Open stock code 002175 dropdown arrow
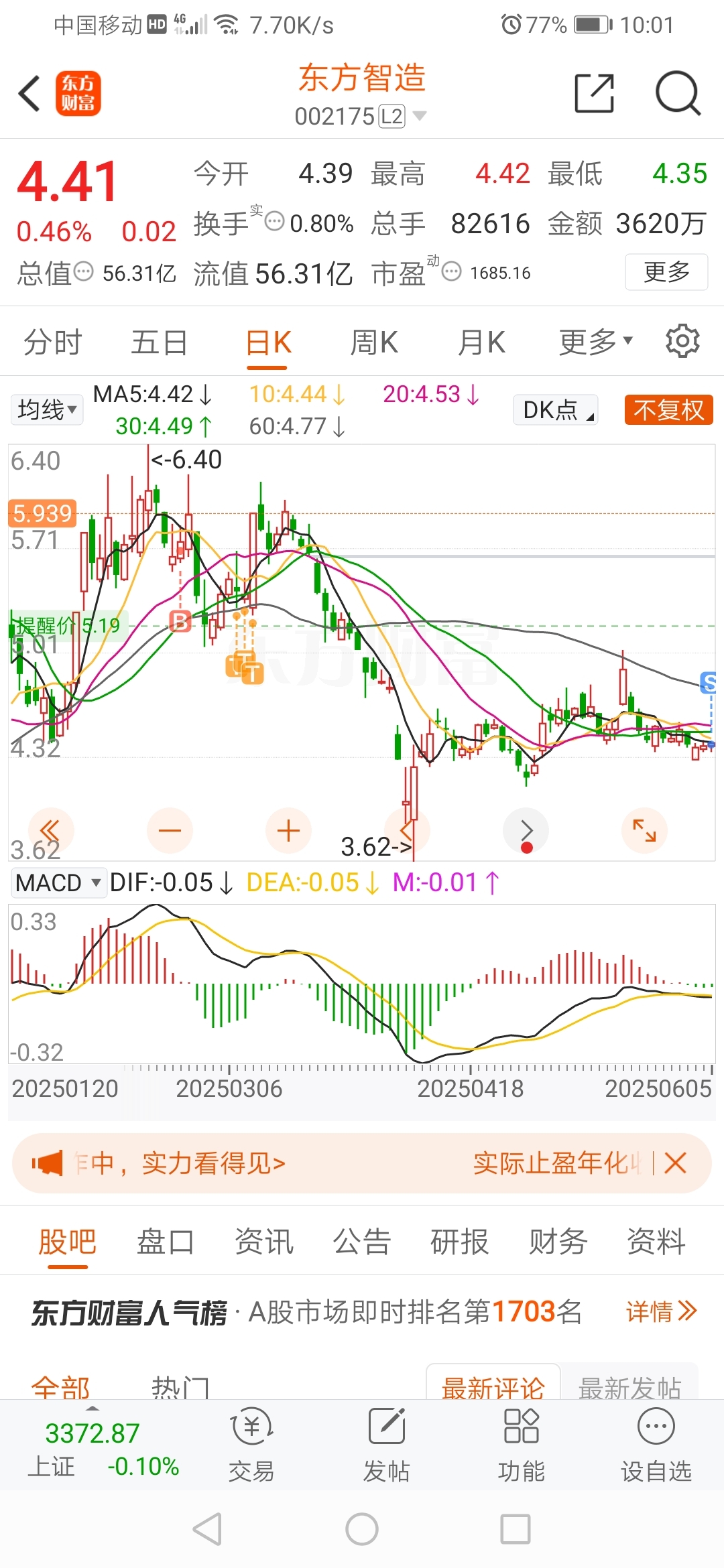724x1568 pixels. [420, 116]
